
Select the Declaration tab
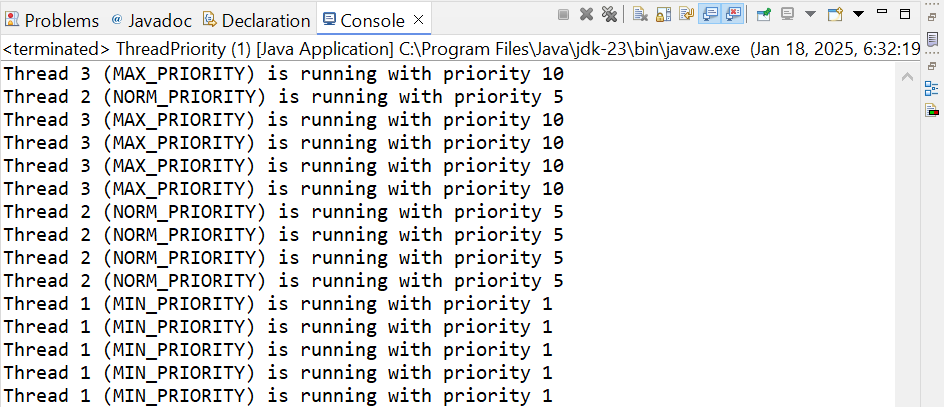pos(257,20)
